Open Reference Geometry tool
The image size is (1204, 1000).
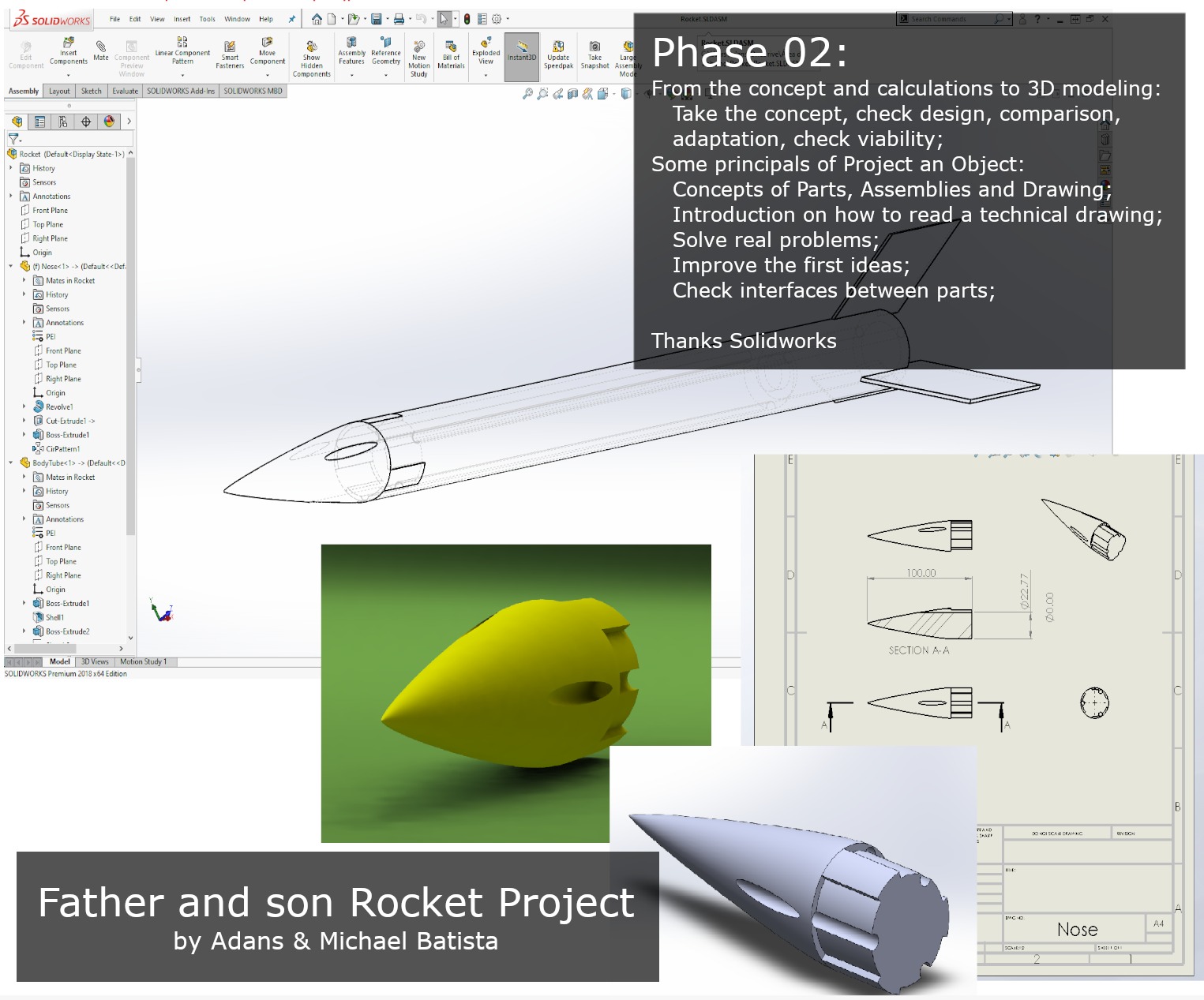386,51
